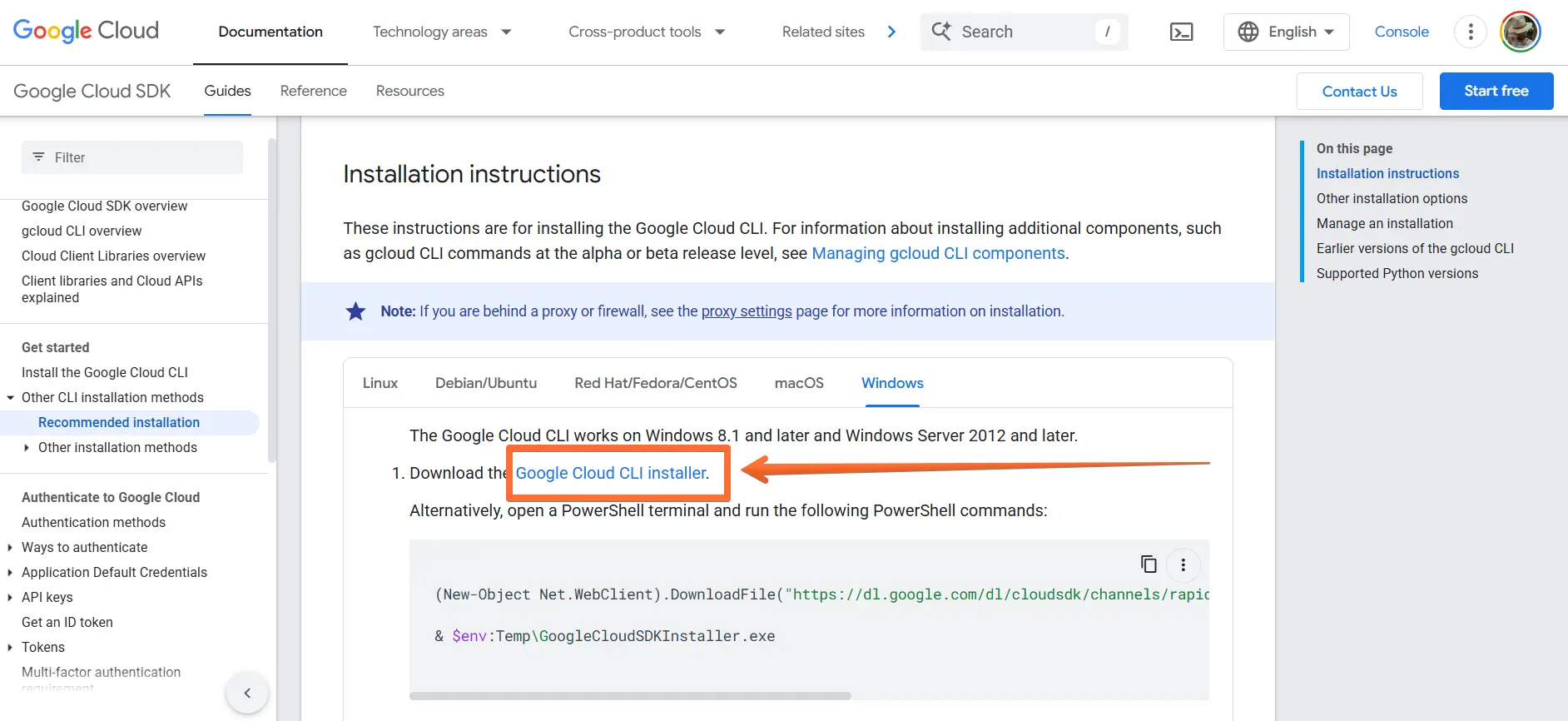
Task: Click the globe language icon
Action: pyautogui.click(x=1248, y=32)
